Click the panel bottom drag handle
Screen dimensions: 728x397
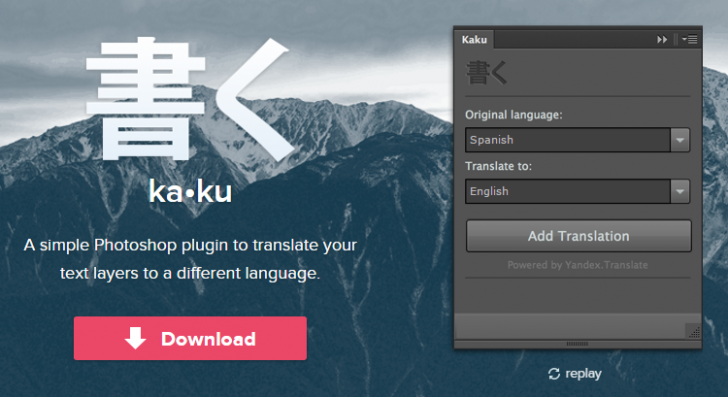pos(577,344)
